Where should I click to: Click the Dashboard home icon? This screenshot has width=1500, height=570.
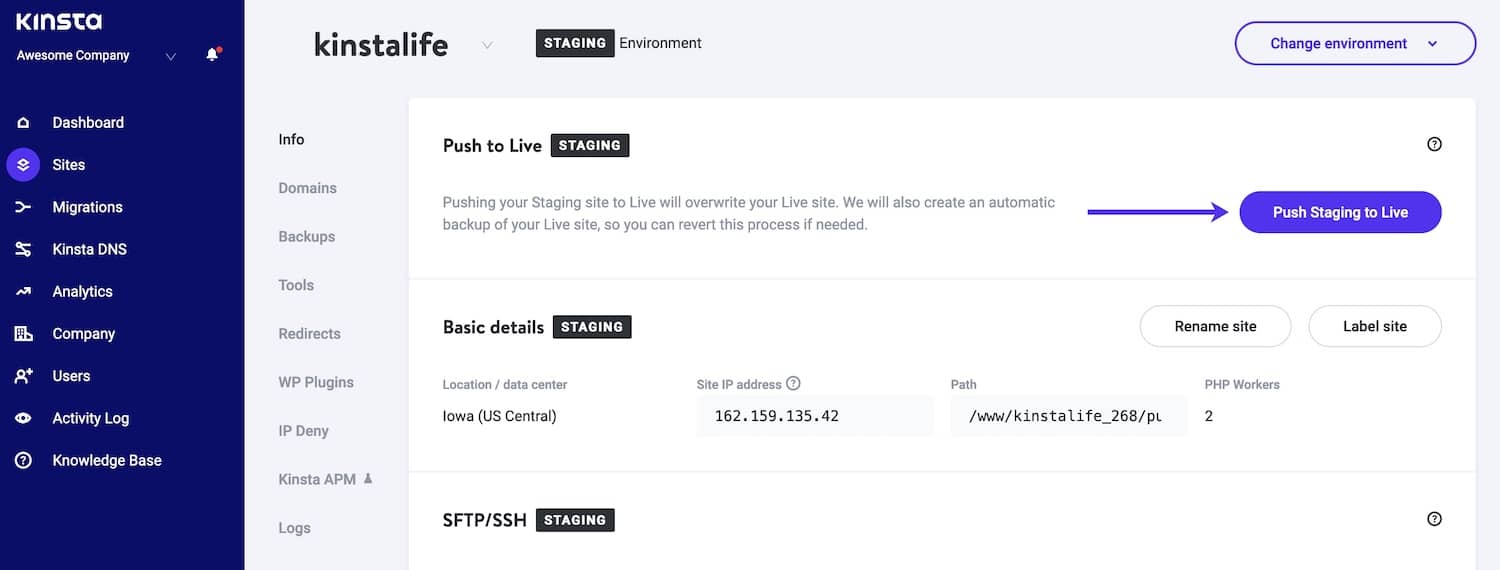pos(23,123)
